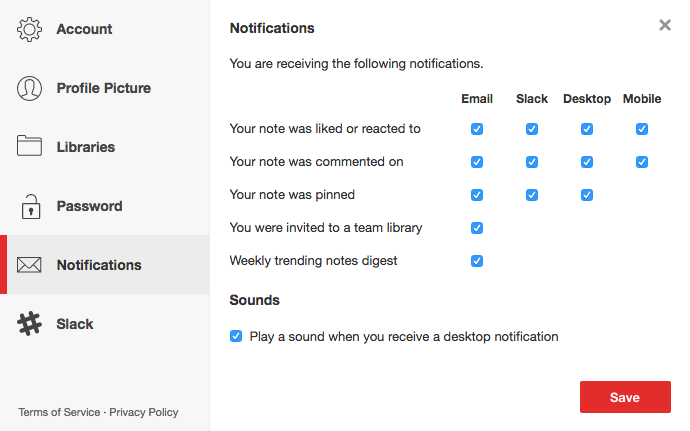This screenshot has width=690, height=431.
Task: Toggle play sound on desktop notification
Action: point(236,337)
